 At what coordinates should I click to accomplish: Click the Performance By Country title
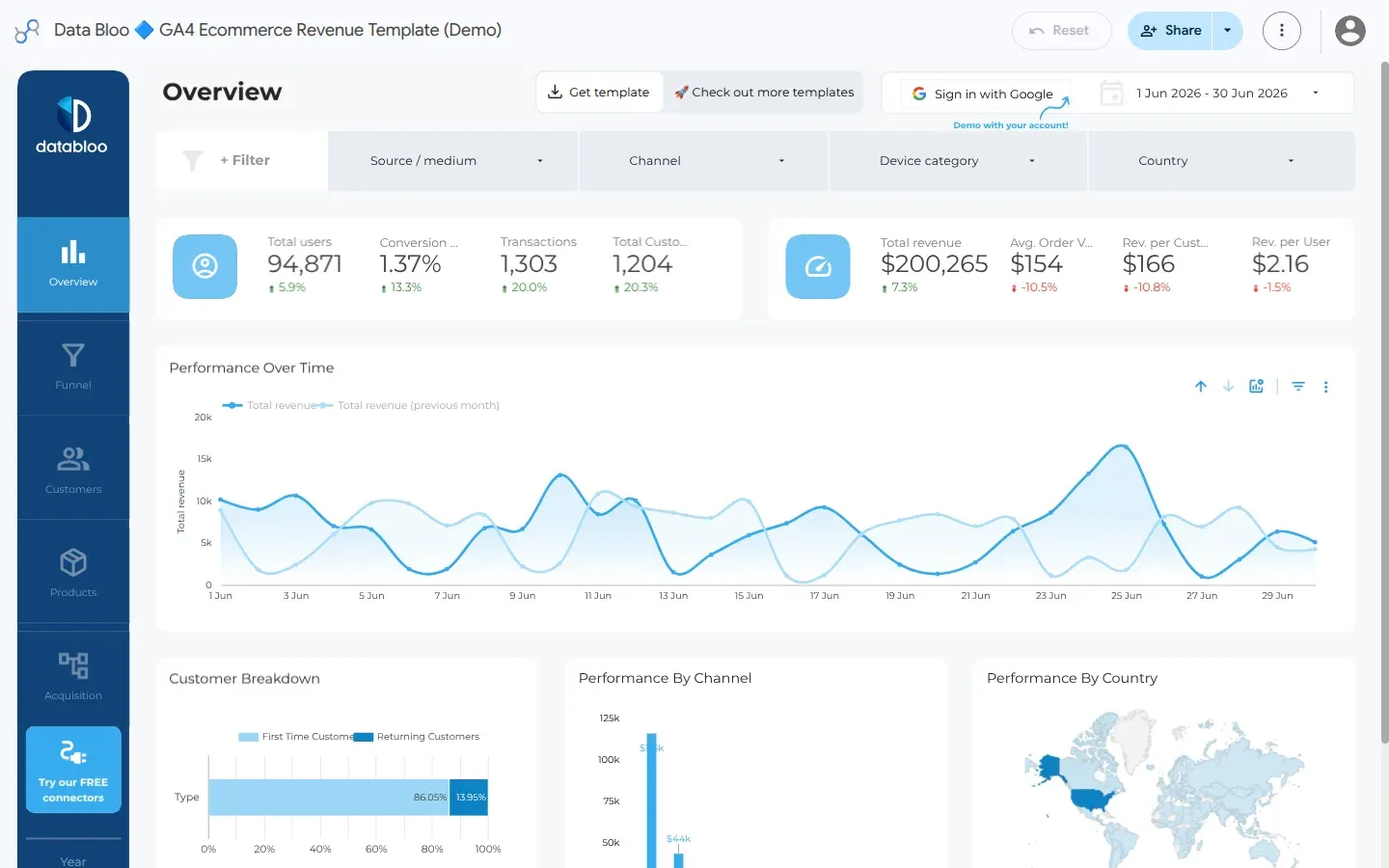(1072, 679)
